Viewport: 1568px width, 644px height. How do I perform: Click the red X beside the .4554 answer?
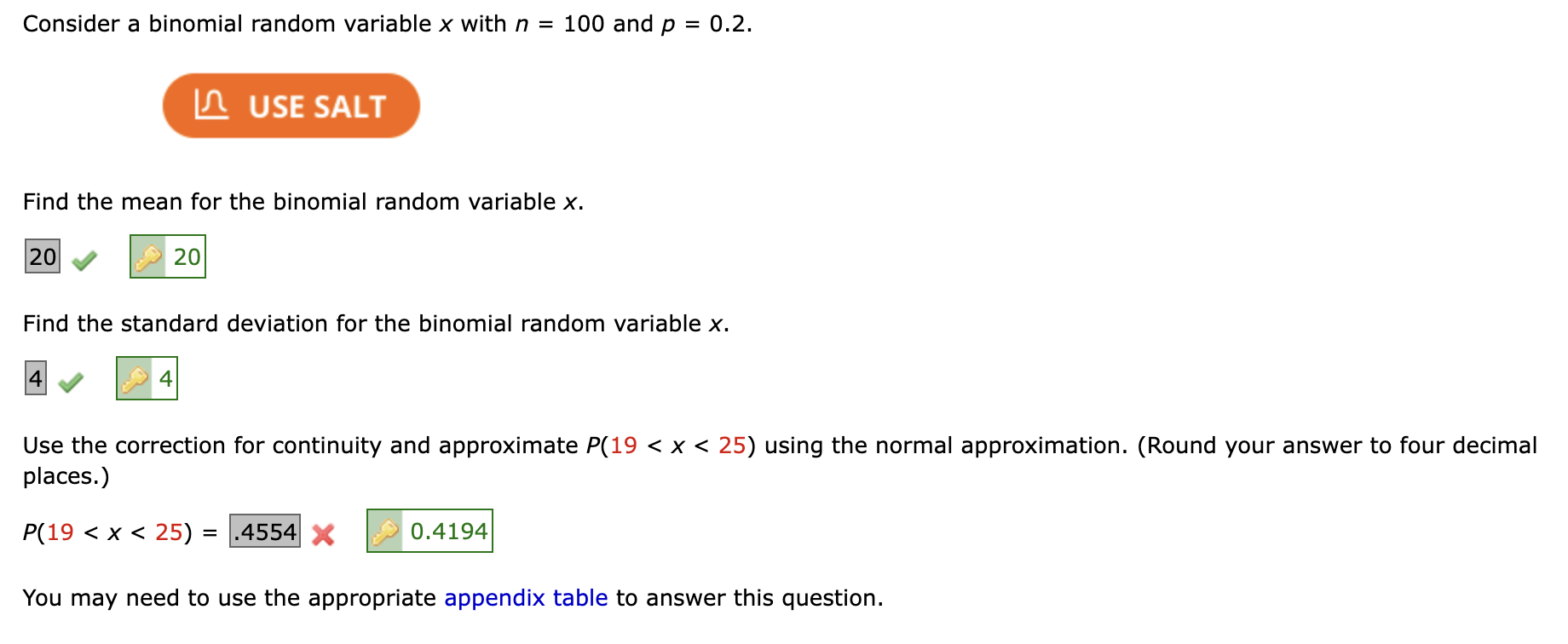coord(324,535)
